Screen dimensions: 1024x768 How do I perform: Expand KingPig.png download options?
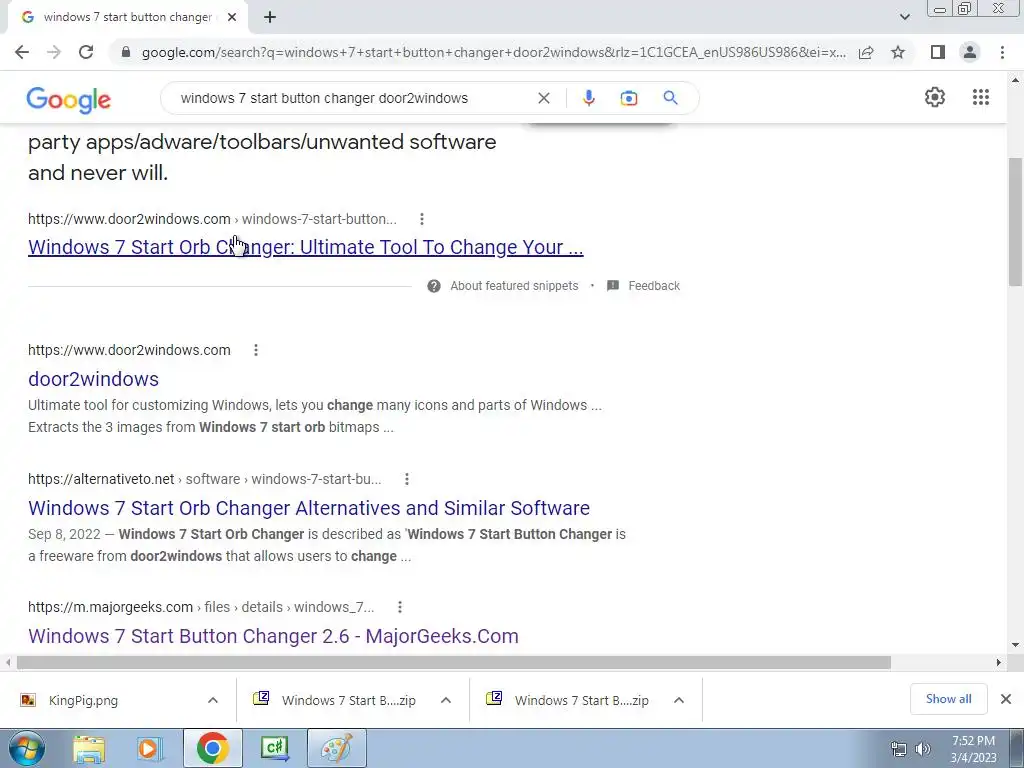pyautogui.click(x=213, y=700)
